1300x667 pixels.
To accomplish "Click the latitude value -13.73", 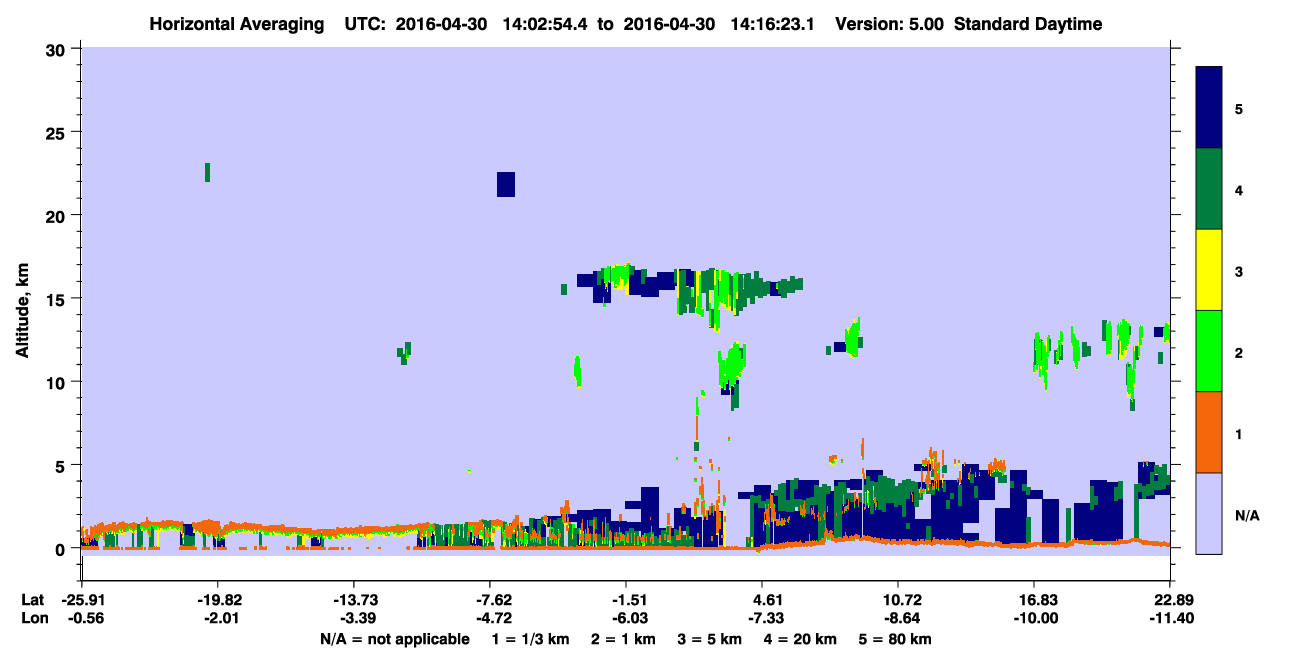I will point(353,600).
